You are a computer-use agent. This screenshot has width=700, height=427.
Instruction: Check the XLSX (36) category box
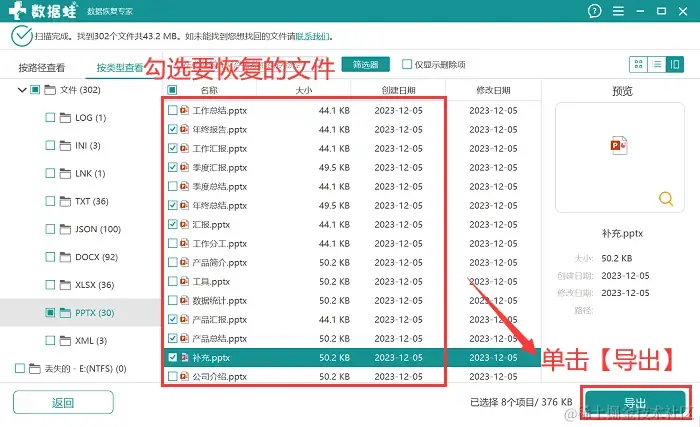(50, 285)
